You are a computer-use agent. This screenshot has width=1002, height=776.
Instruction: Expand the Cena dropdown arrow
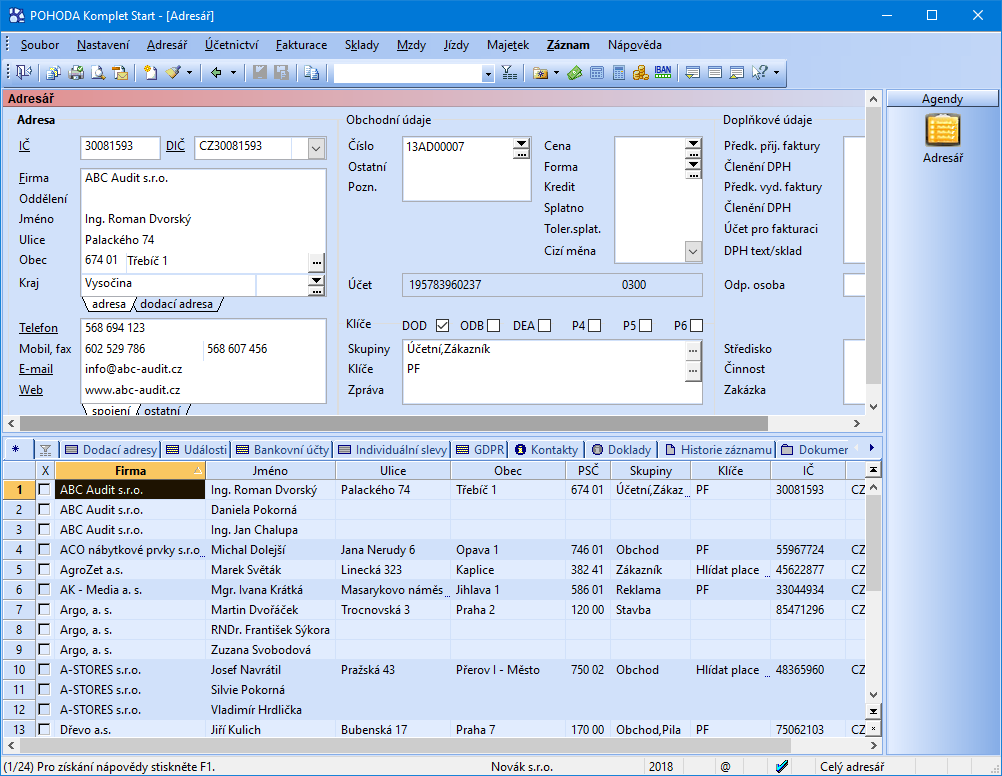coord(693,143)
